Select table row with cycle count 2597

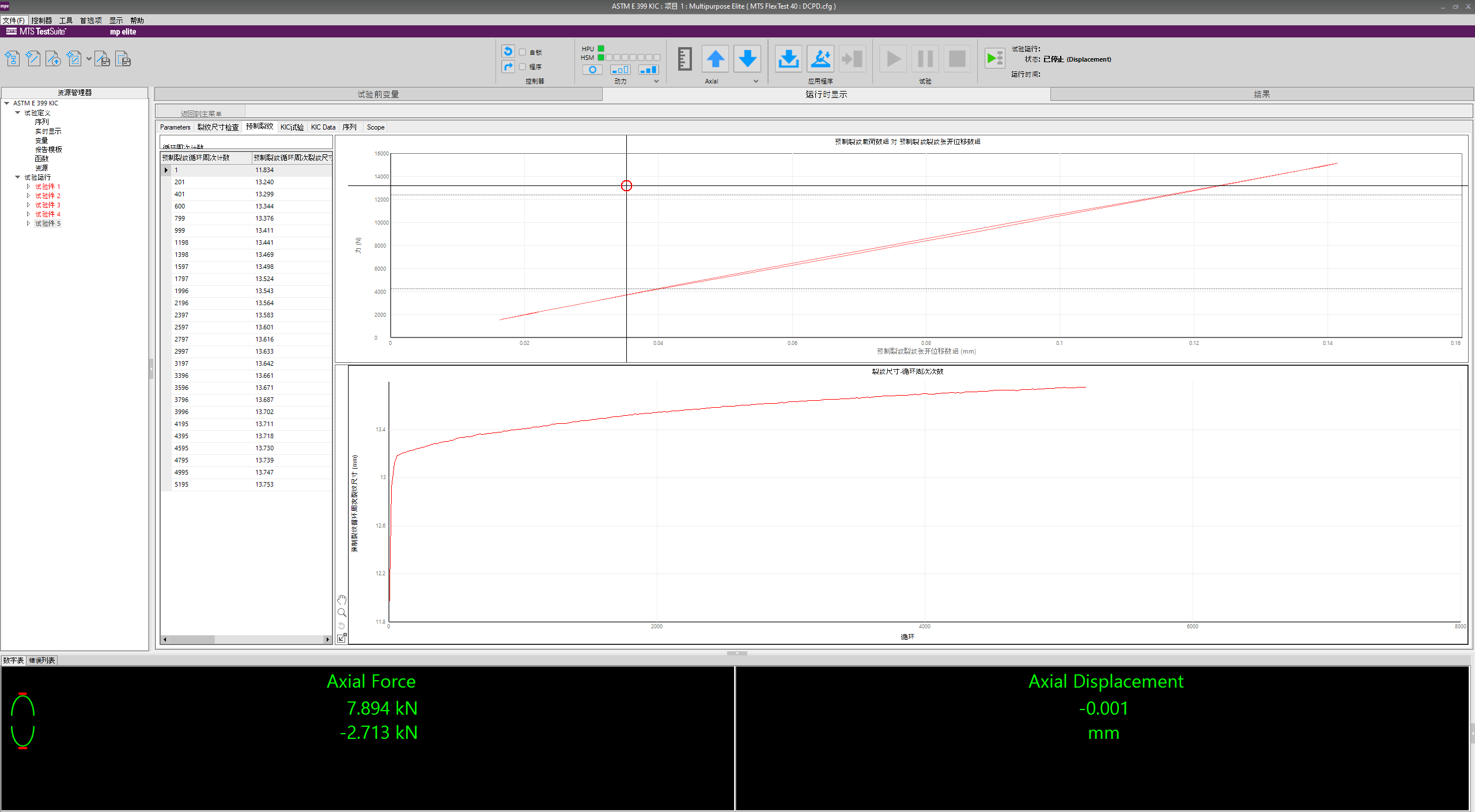247,327
